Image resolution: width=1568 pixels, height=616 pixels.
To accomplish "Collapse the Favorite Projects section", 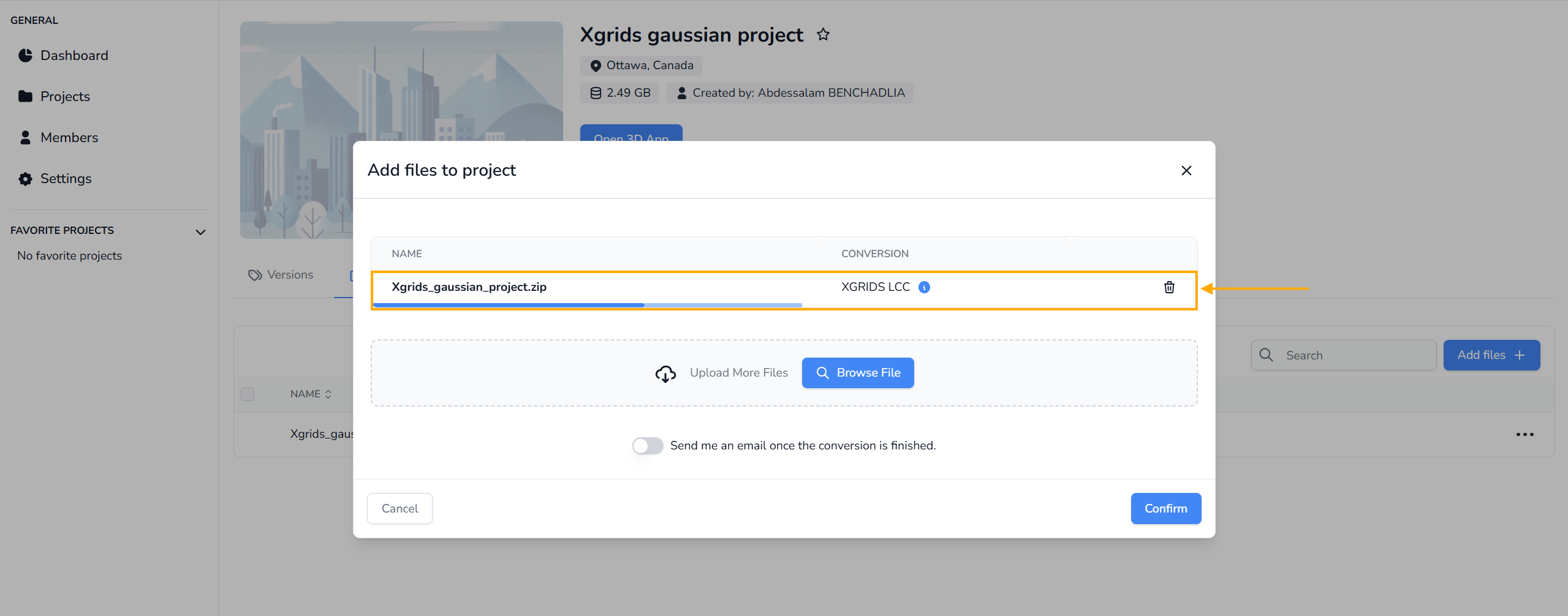I will [200, 232].
